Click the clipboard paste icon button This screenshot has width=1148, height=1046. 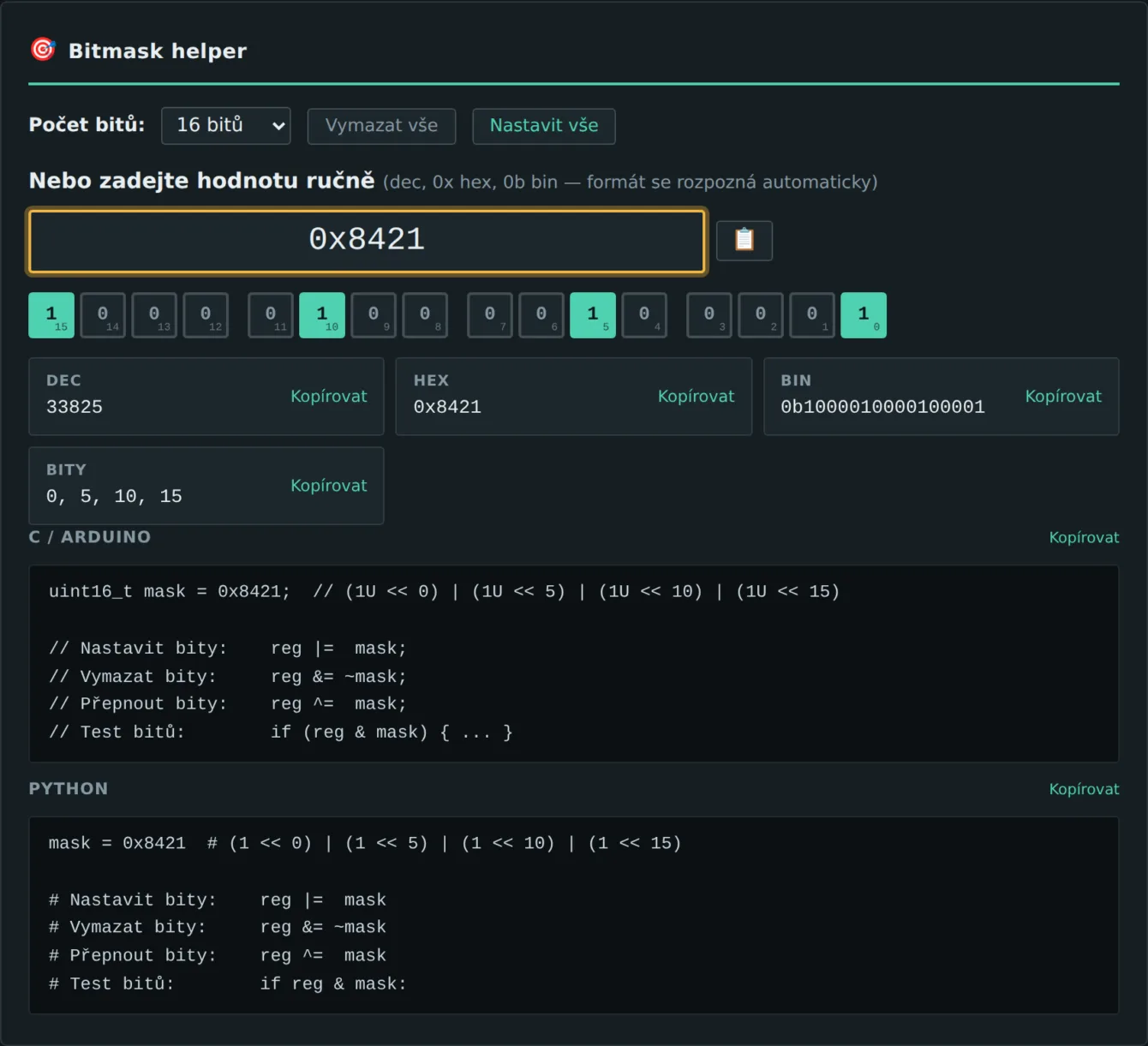744,240
